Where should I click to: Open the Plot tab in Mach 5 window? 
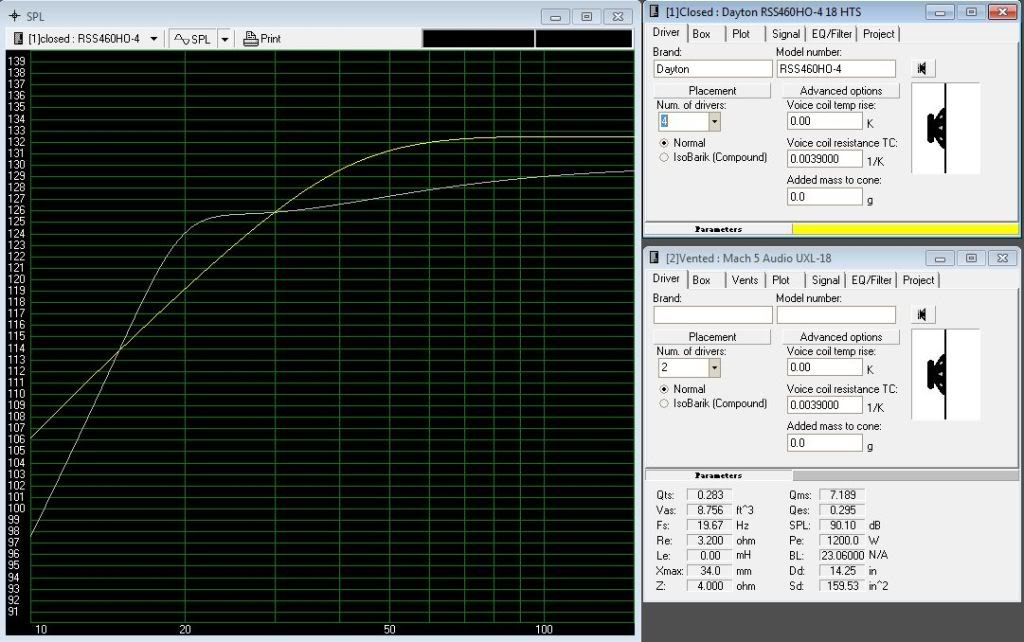click(780, 280)
